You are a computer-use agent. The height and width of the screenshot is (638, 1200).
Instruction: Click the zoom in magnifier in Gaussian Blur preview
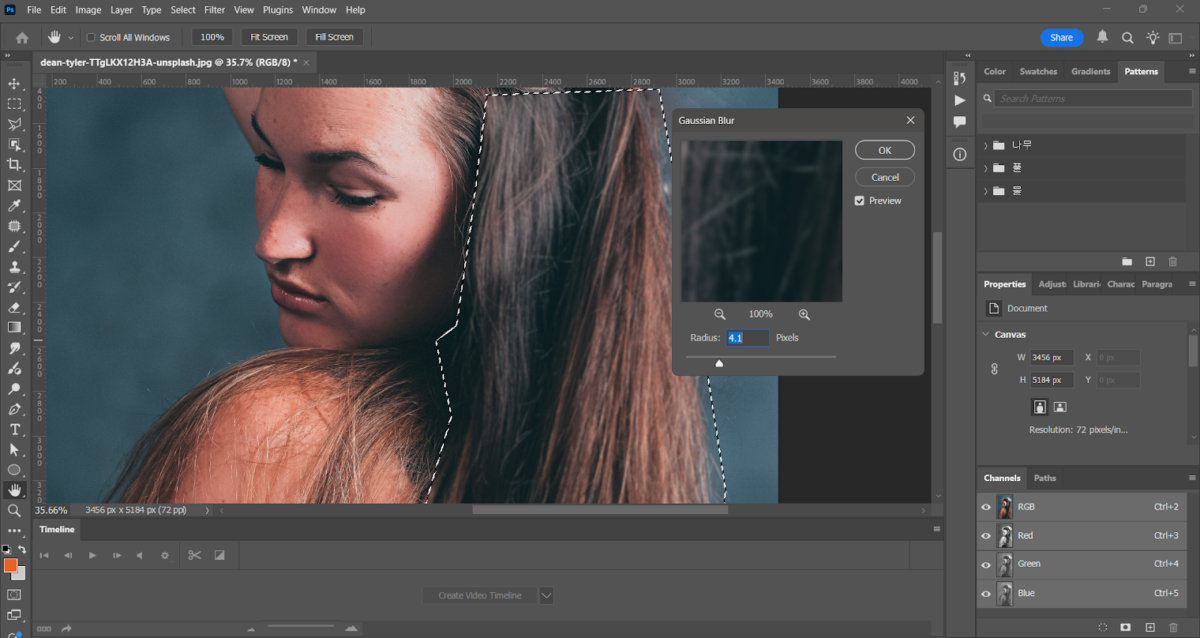pyautogui.click(x=804, y=314)
